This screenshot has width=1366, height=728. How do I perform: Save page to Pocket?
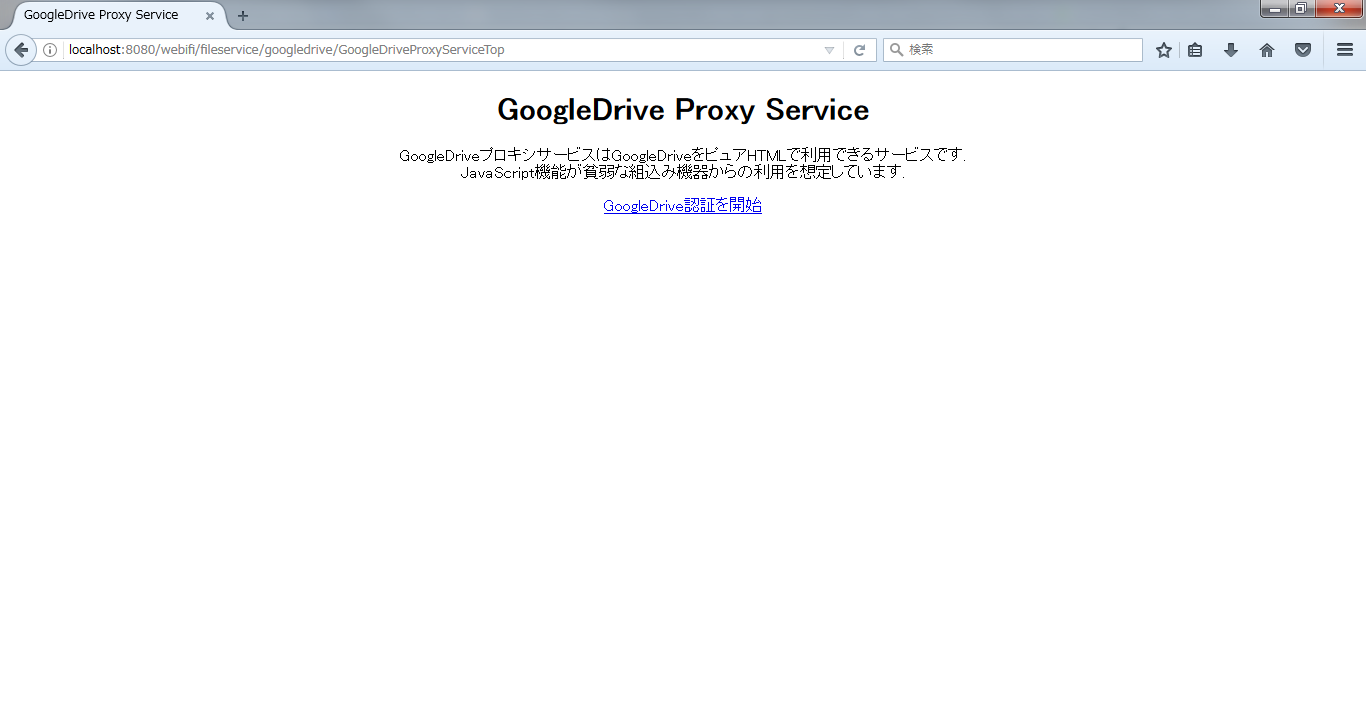pos(1303,50)
